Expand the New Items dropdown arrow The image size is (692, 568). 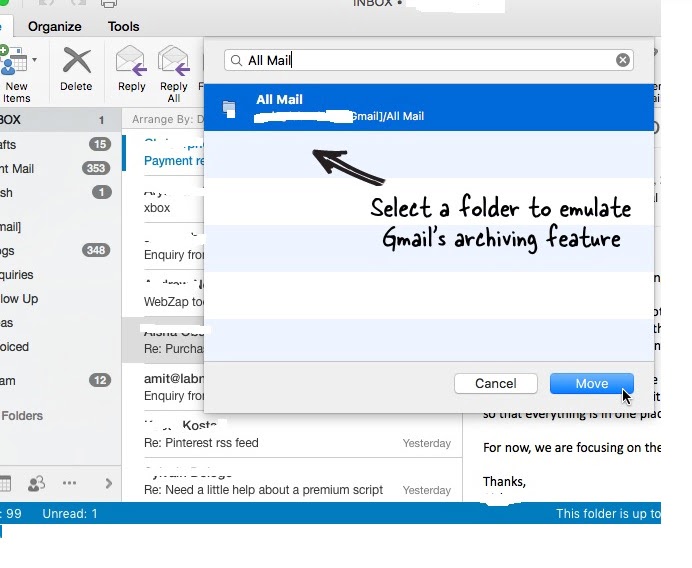(x=34, y=60)
